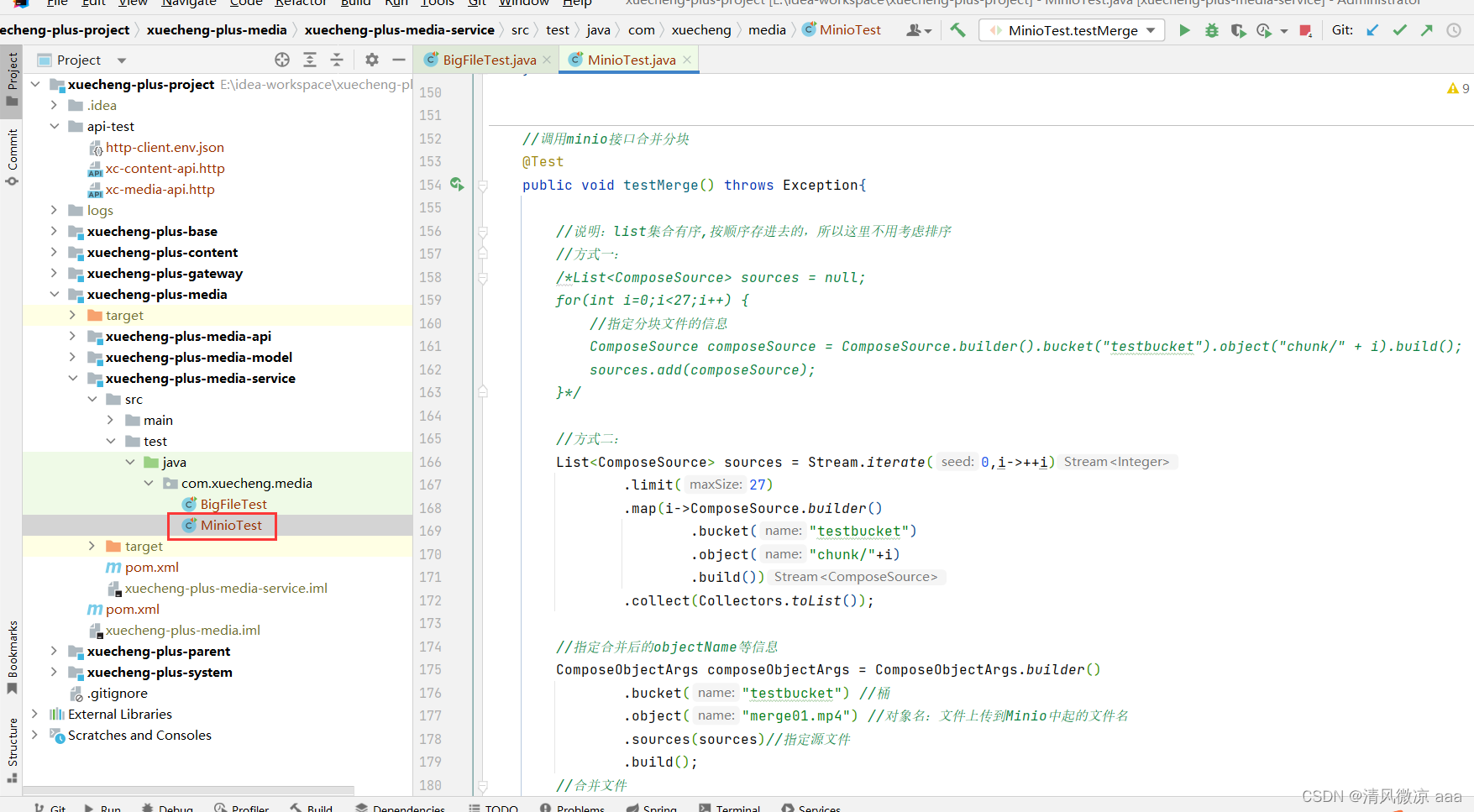The height and width of the screenshot is (812, 1474).
Task: Open the Spring tool window
Action: [x=651, y=808]
